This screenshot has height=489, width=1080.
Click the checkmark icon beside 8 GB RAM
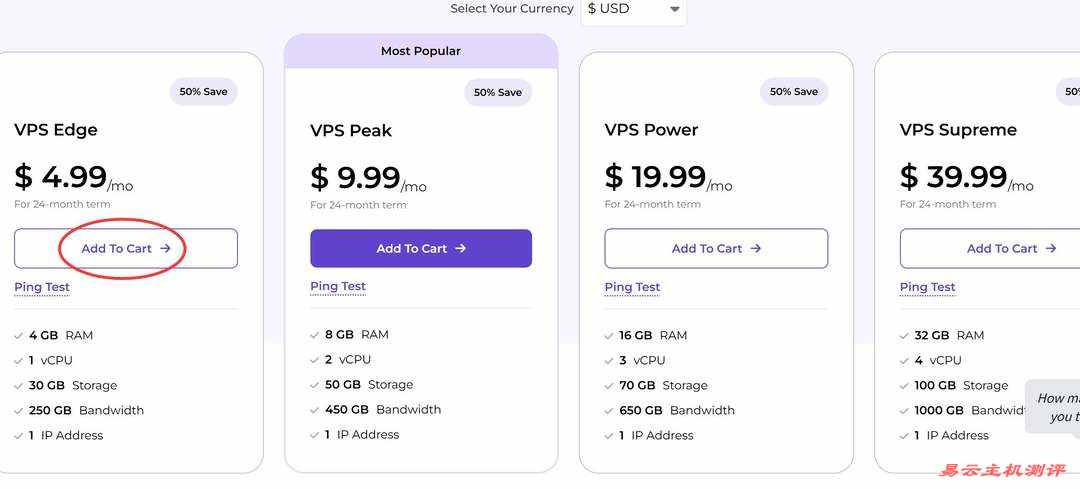pyautogui.click(x=315, y=335)
